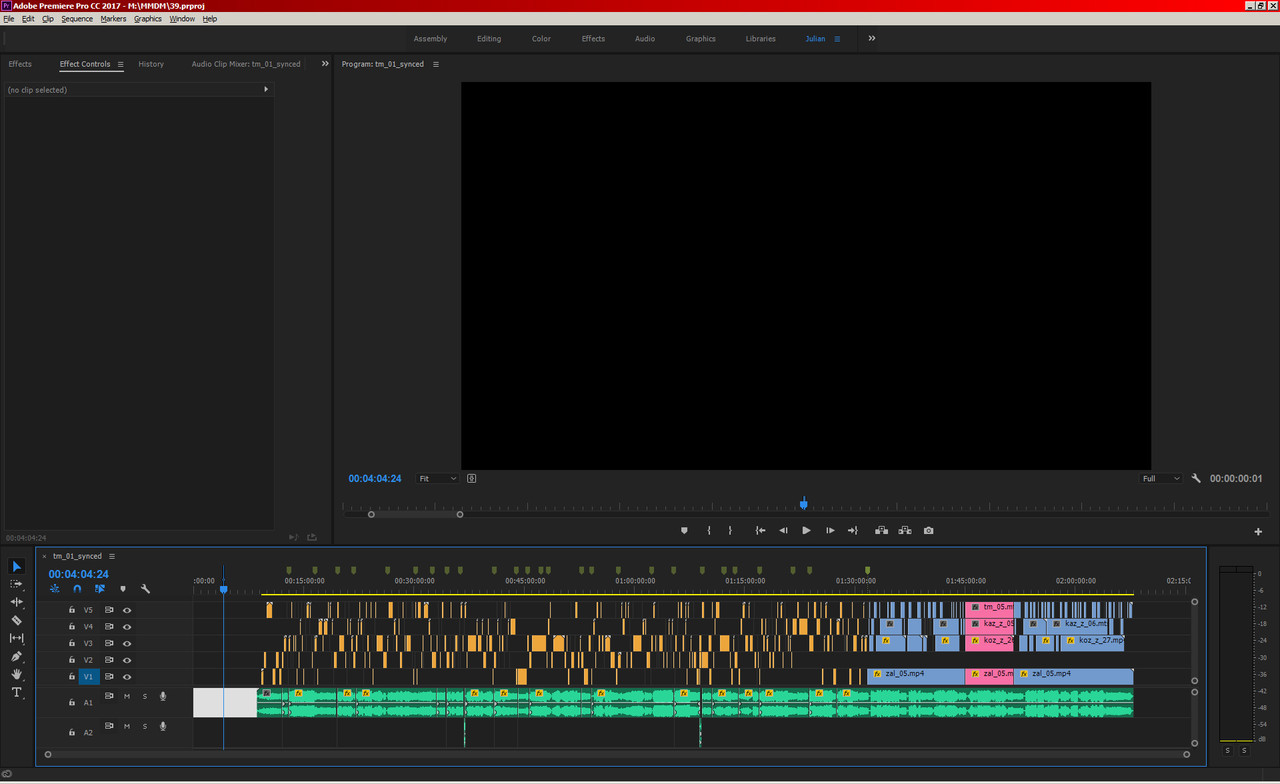Viewport: 1280px width, 784px height.
Task: Click the Add Marker button in Program monitor
Action: click(x=684, y=531)
